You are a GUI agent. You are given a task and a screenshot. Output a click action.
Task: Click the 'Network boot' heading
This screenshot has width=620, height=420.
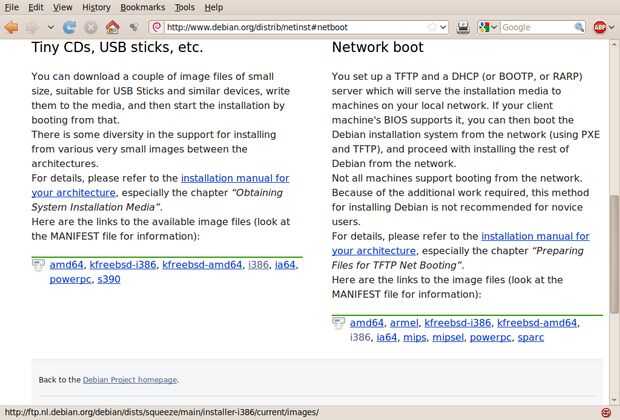378,47
